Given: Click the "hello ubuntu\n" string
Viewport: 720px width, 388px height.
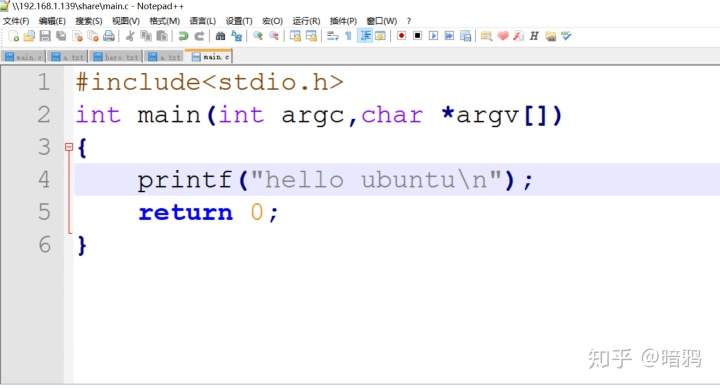Looking at the screenshot, I should pos(376,180).
